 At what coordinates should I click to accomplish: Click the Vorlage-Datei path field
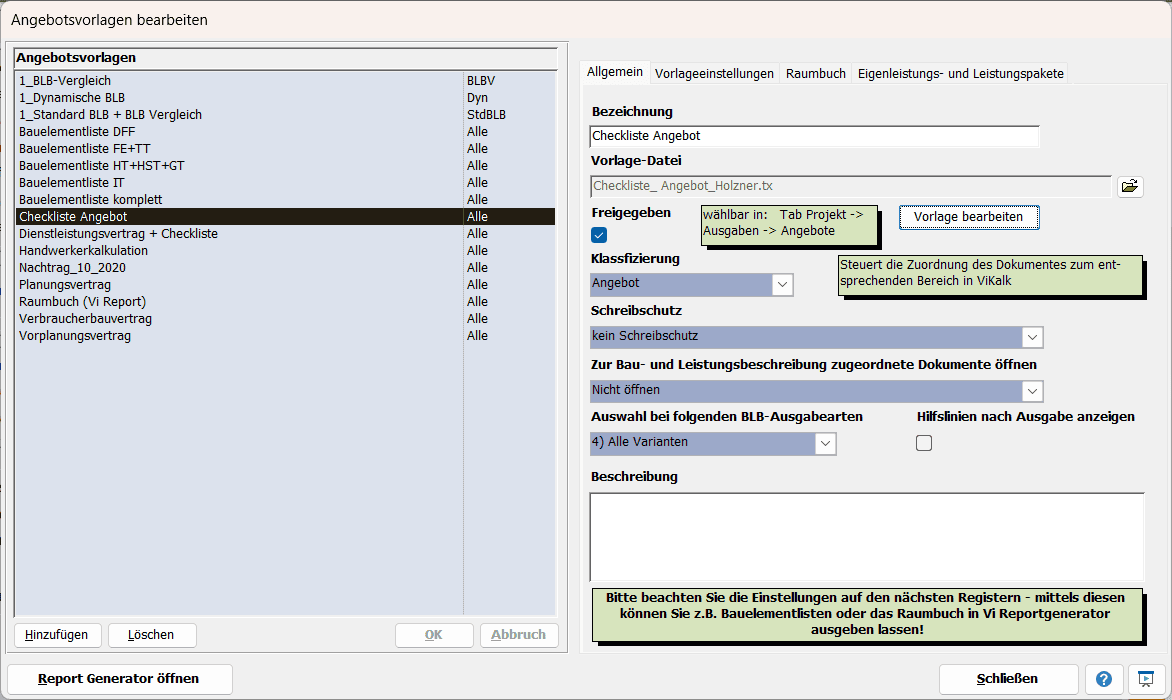(x=851, y=186)
